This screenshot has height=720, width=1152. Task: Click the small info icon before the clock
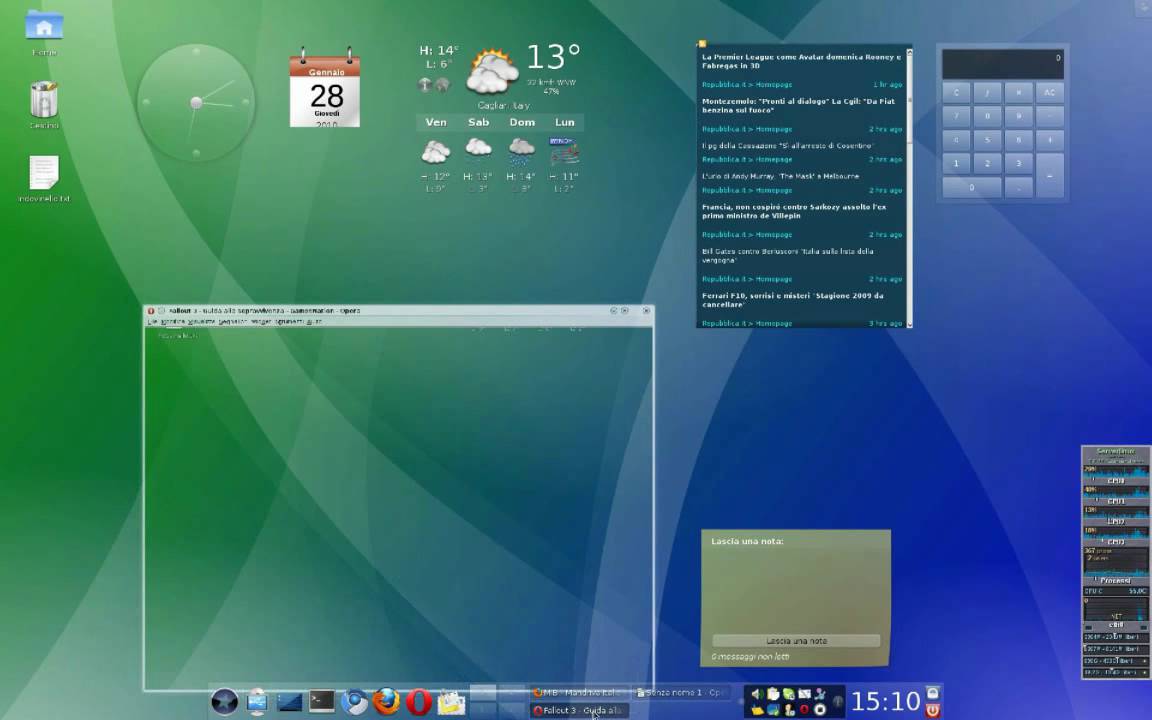coord(838,702)
